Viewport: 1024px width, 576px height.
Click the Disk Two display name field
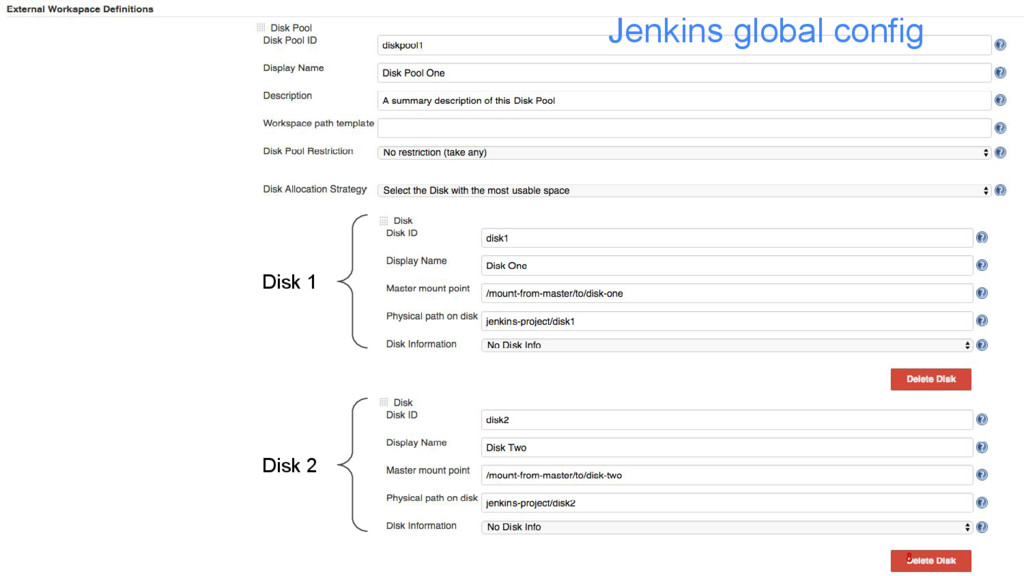coord(727,447)
